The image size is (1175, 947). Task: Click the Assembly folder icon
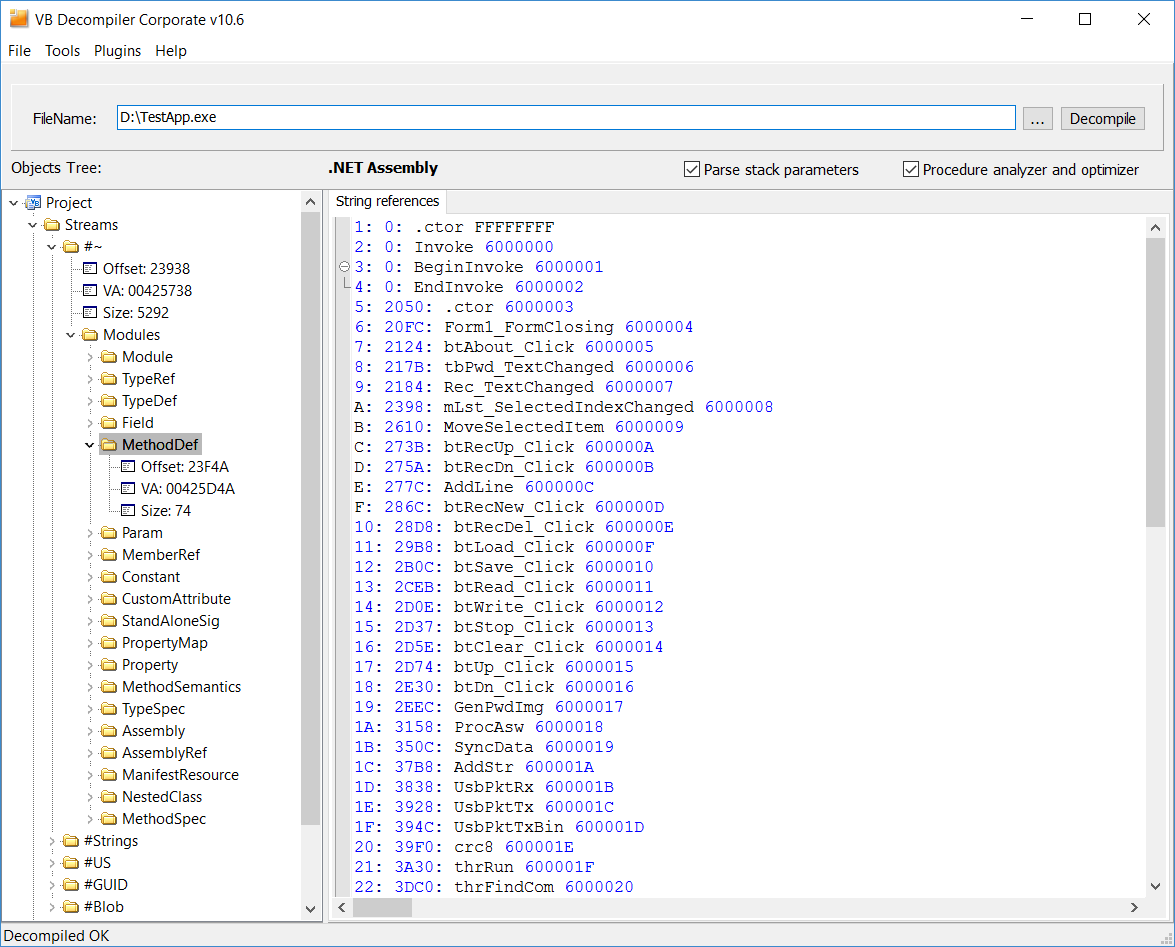pyautogui.click(x=109, y=731)
